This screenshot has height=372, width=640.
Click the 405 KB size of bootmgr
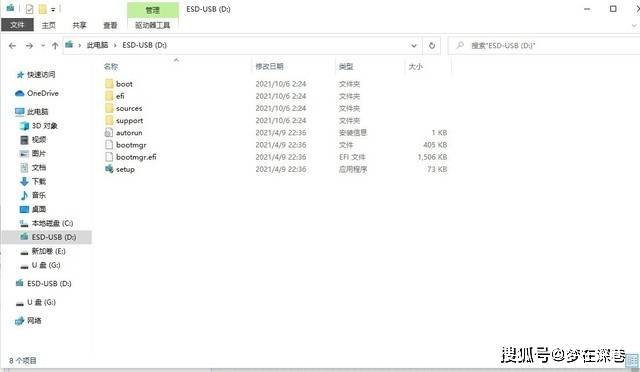tap(435, 145)
